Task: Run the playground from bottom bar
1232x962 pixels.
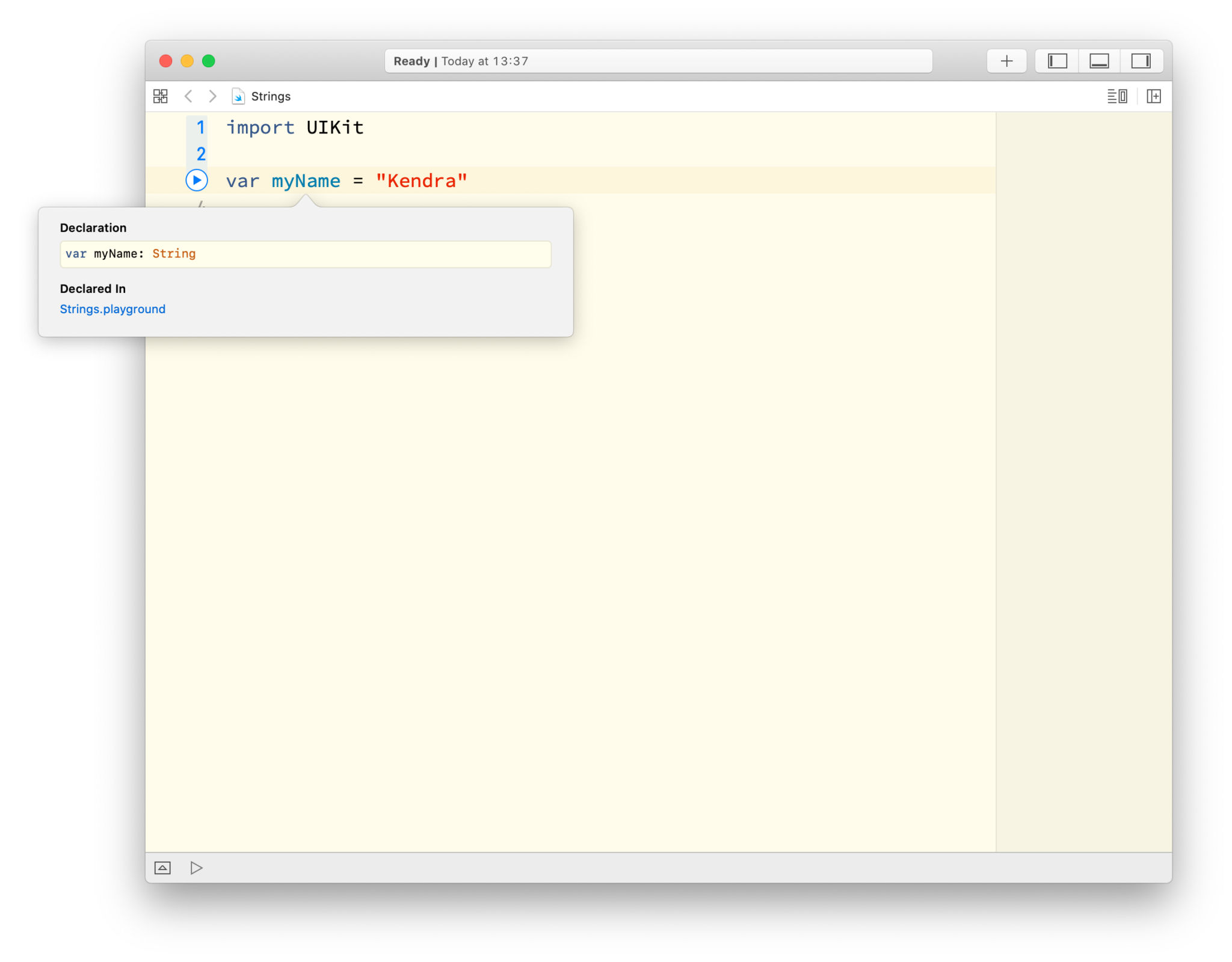Action: (x=196, y=868)
